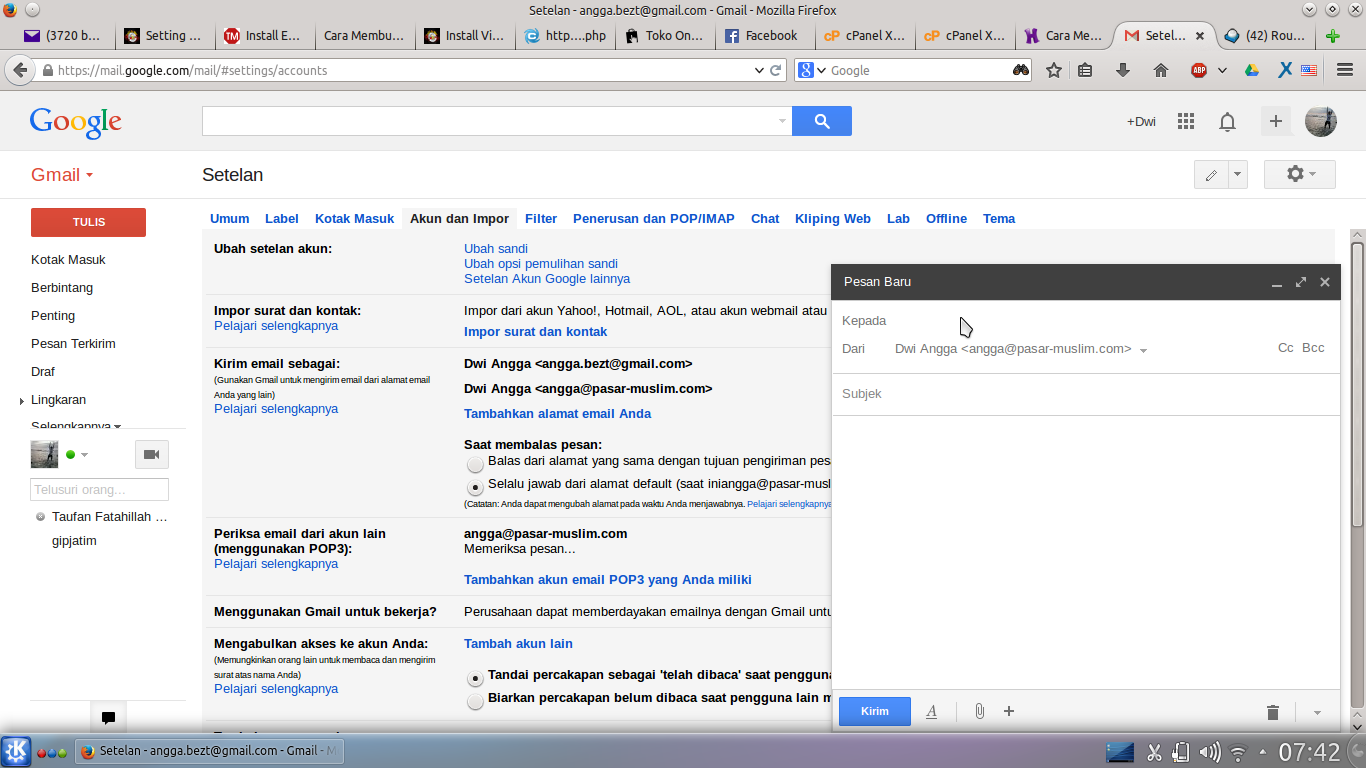
Task: Reload the page in the address bar
Action: click(x=775, y=70)
